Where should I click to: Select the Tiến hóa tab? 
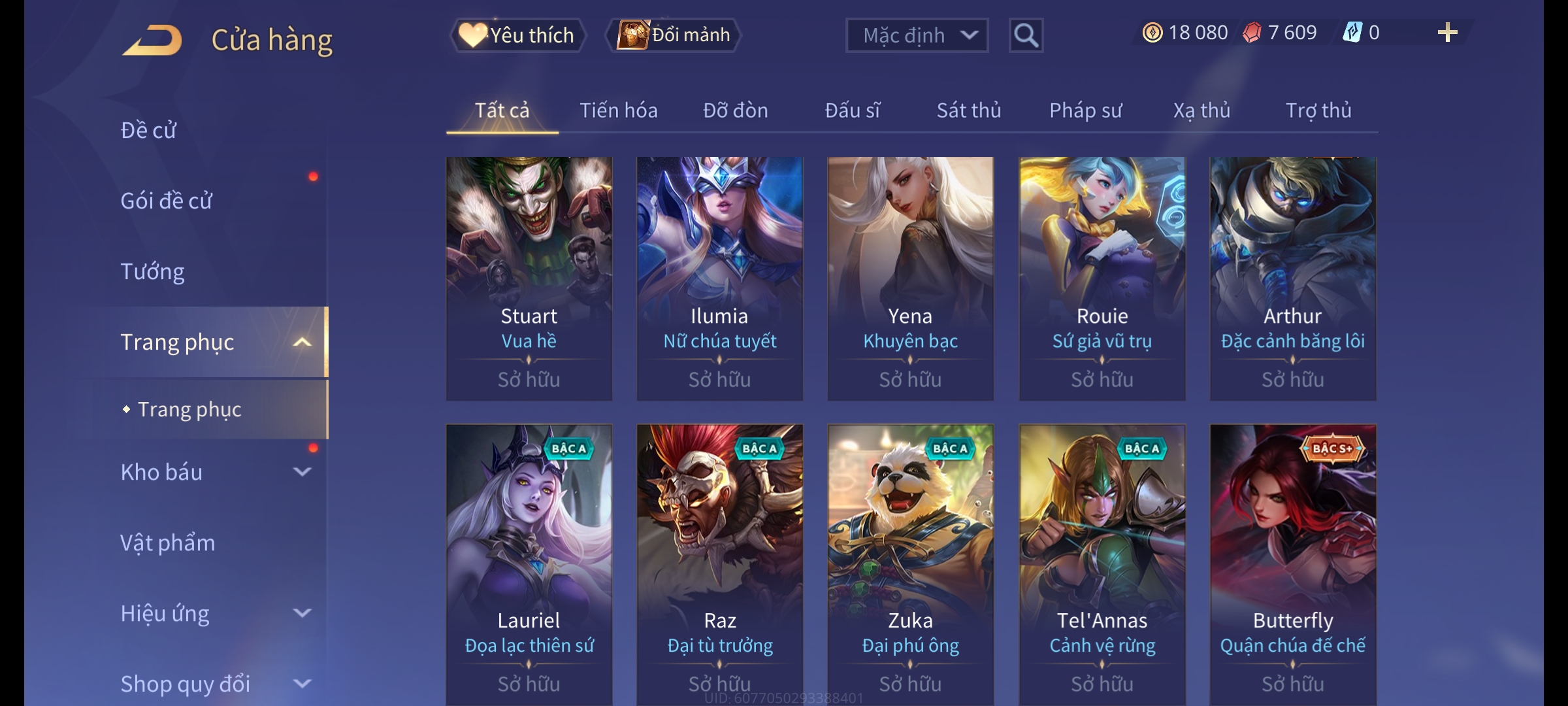point(618,110)
